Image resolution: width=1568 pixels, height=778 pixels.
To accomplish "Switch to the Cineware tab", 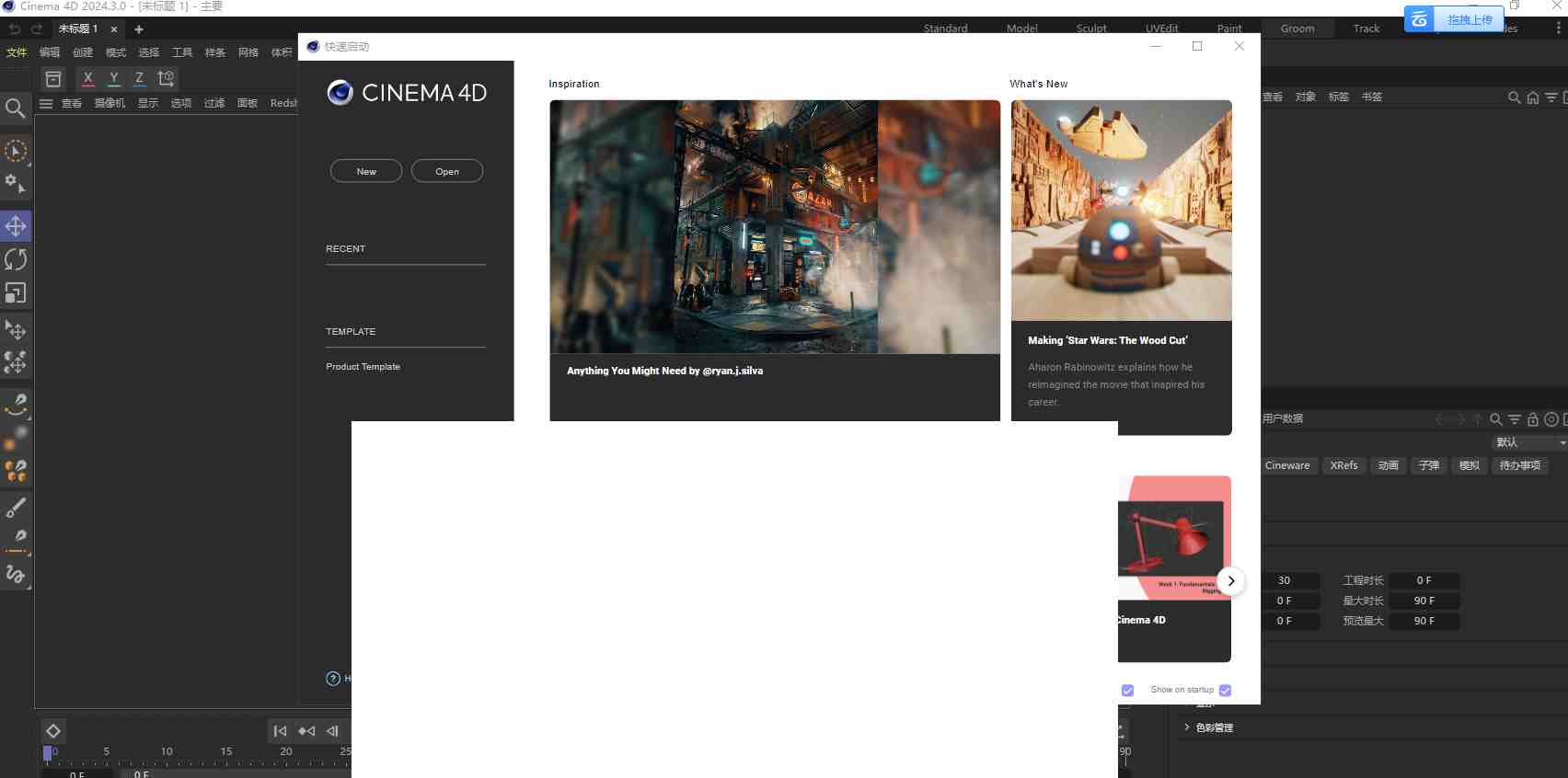I will coord(1286,465).
